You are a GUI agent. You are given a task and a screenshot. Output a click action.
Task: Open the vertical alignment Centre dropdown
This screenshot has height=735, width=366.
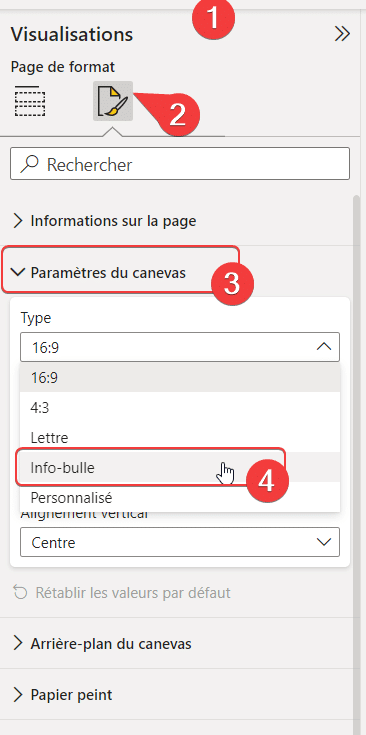click(180, 542)
